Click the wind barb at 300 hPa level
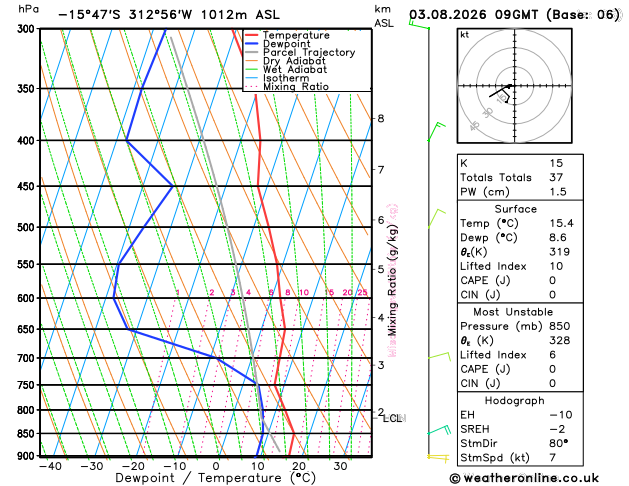Viewport: 629px width, 486px height. pos(419,24)
